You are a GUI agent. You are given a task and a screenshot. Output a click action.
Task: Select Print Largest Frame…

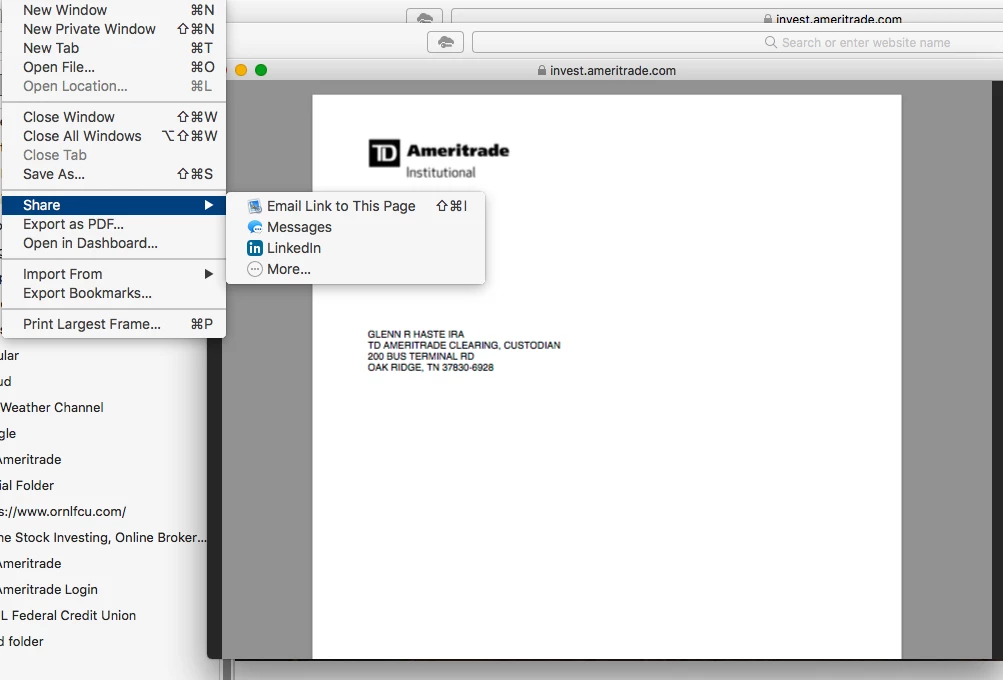click(x=114, y=324)
